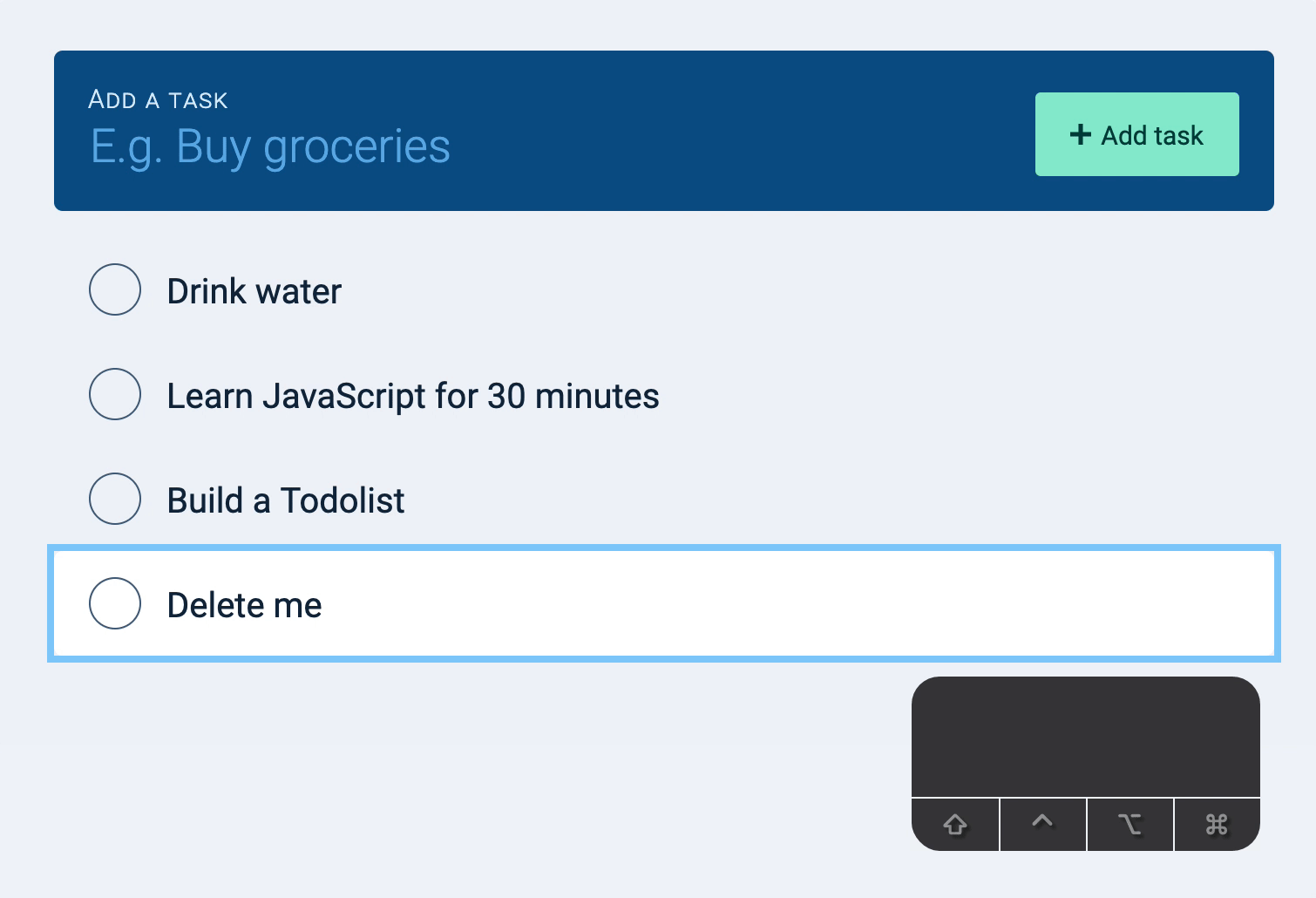Click the Option key icon
The image size is (1316, 898).
click(x=1129, y=824)
